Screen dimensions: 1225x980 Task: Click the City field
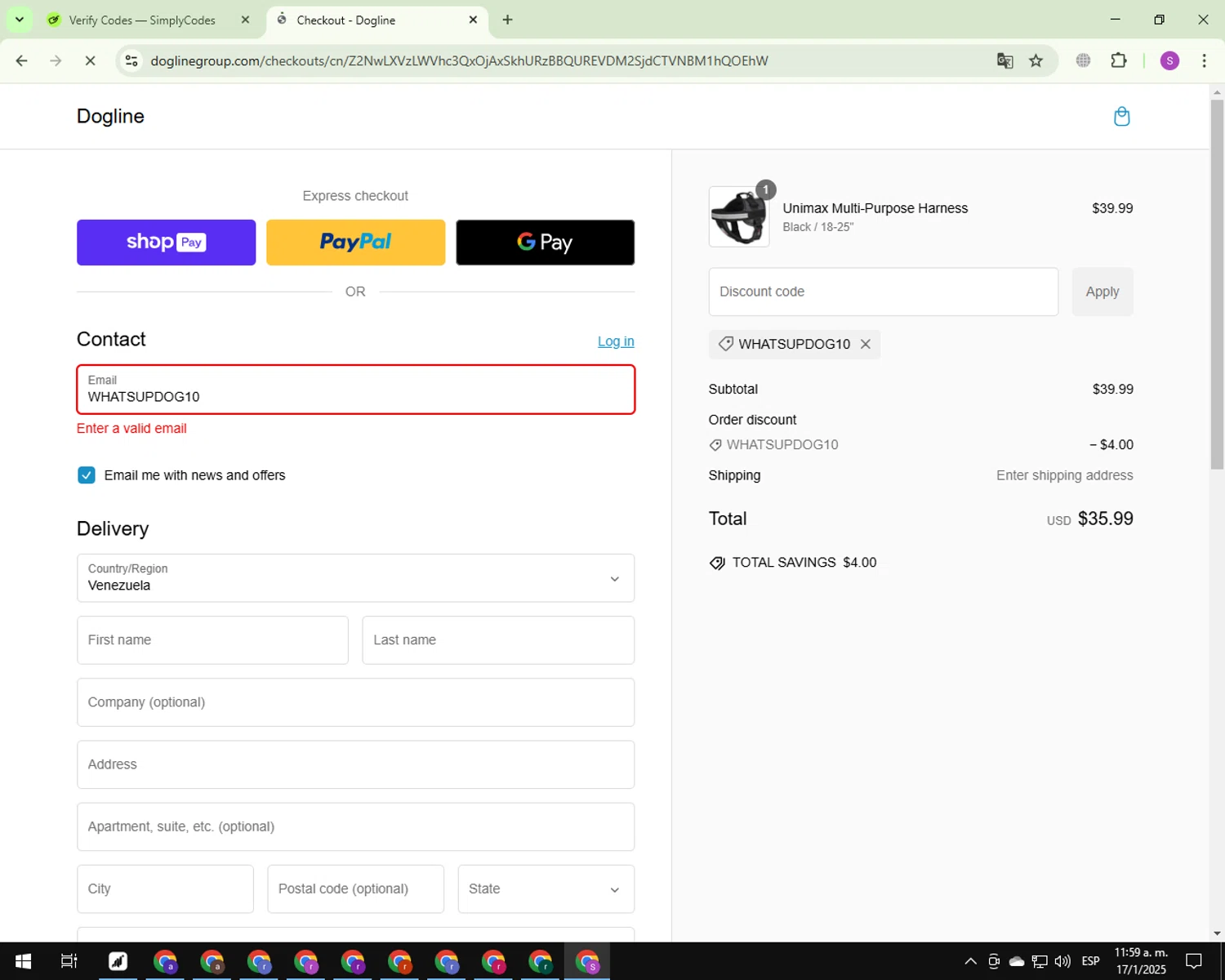pos(165,889)
